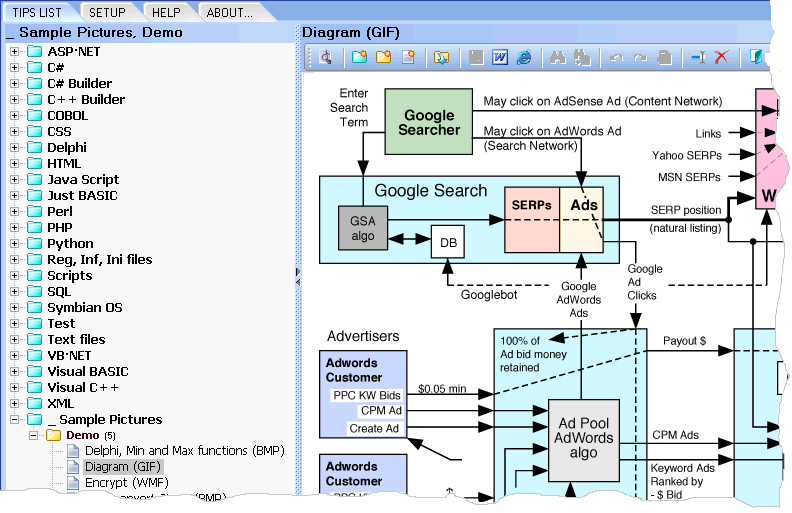792x513 pixels.
Task: Open the HELP tab
Action: 166,12
